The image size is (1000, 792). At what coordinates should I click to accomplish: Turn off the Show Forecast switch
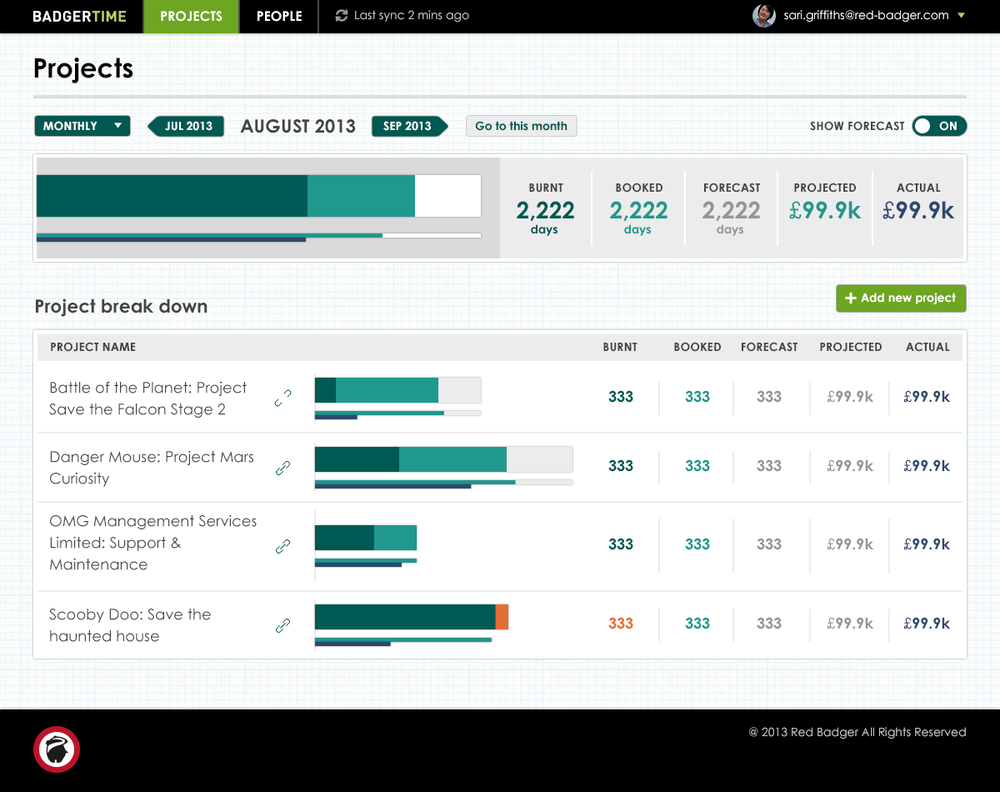pyautogui.click(x=939, y=126)
